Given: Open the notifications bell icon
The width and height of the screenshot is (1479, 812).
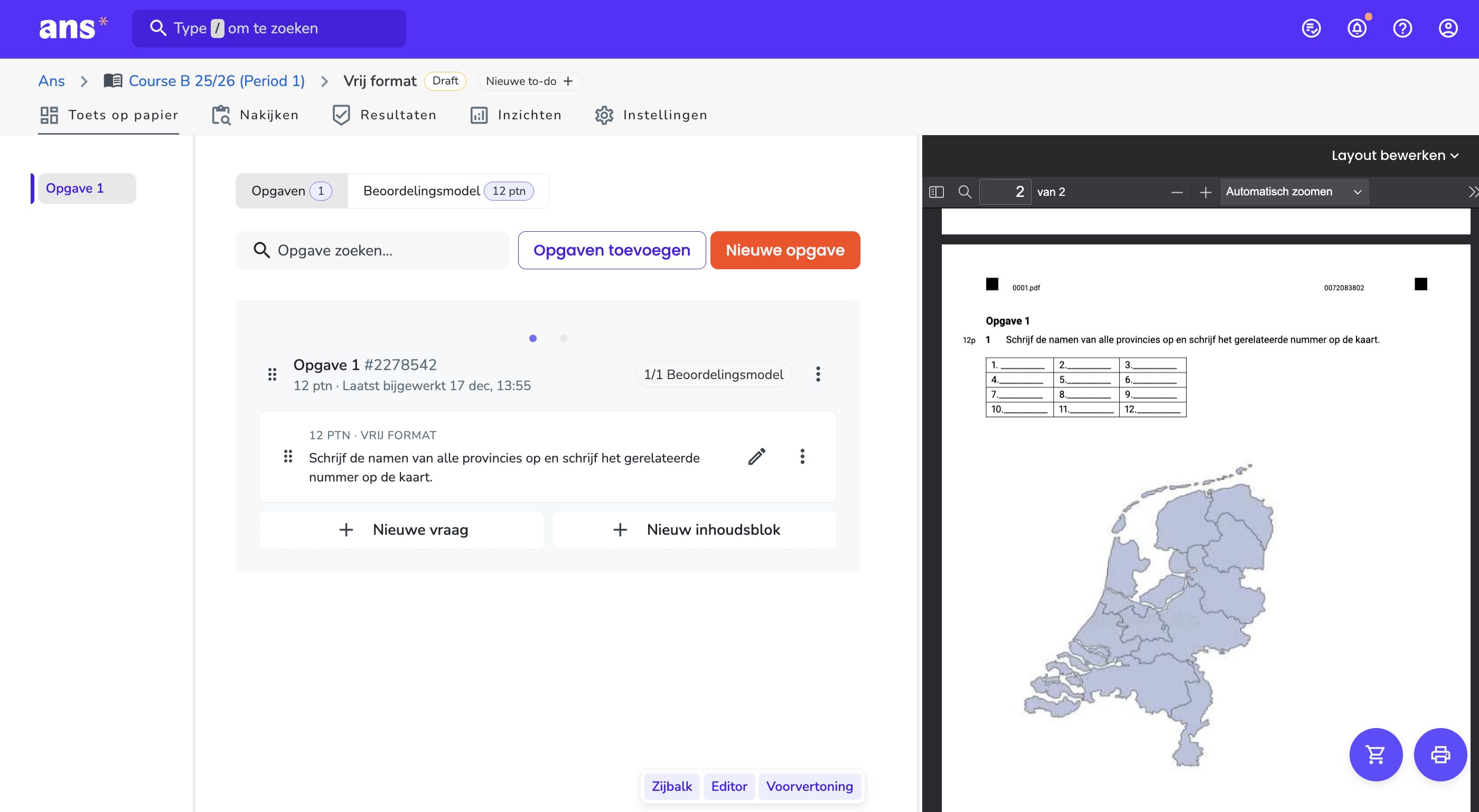Looking at the screenshot, I should pyautogui.click(x=1358, y=28).
